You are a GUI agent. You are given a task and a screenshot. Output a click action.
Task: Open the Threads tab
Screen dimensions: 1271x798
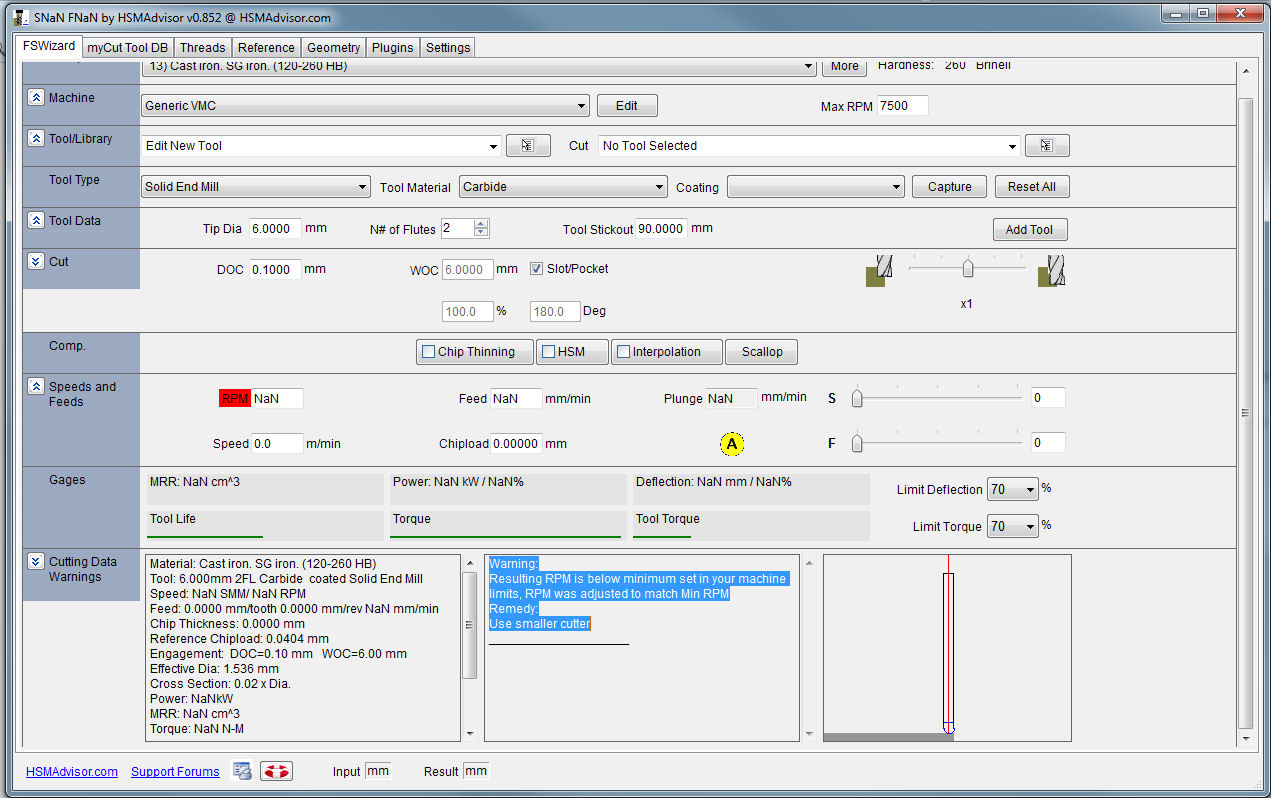202,48
